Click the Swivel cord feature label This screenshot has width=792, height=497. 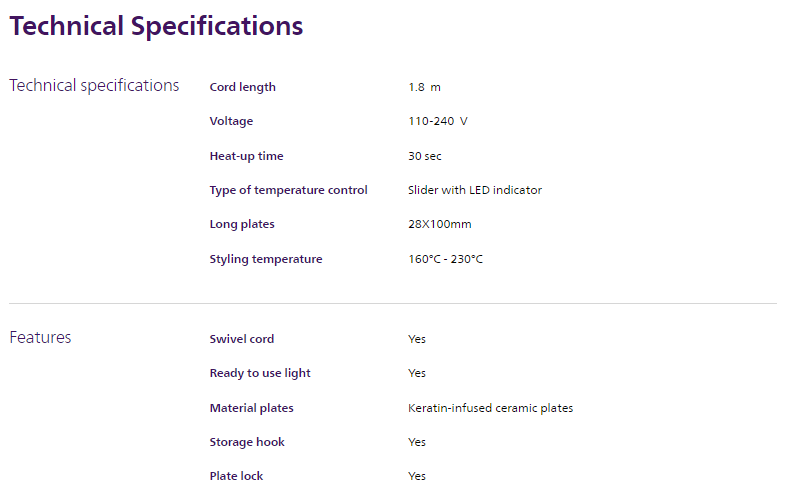[x=241, y=339]
